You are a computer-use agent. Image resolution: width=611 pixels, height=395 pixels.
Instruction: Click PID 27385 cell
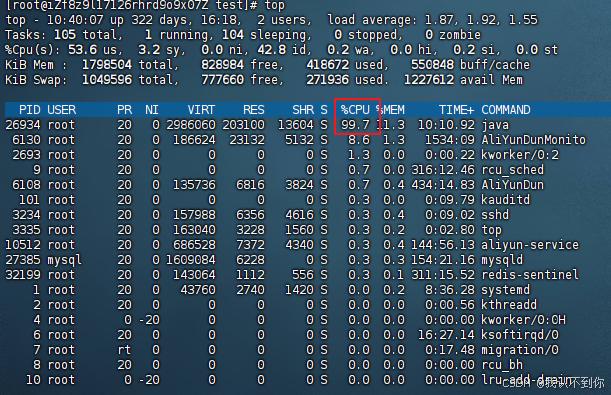tap(23, 260)
